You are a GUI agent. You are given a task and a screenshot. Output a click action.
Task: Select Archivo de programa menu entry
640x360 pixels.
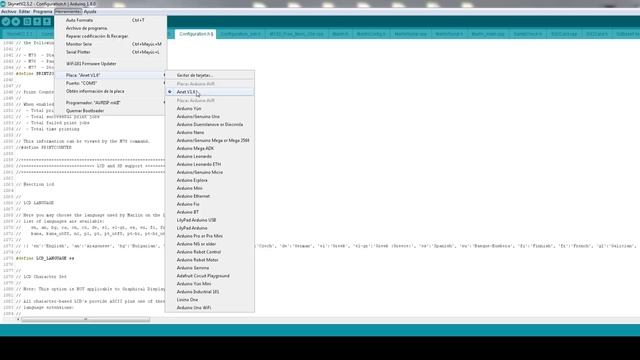click(111, 28)
